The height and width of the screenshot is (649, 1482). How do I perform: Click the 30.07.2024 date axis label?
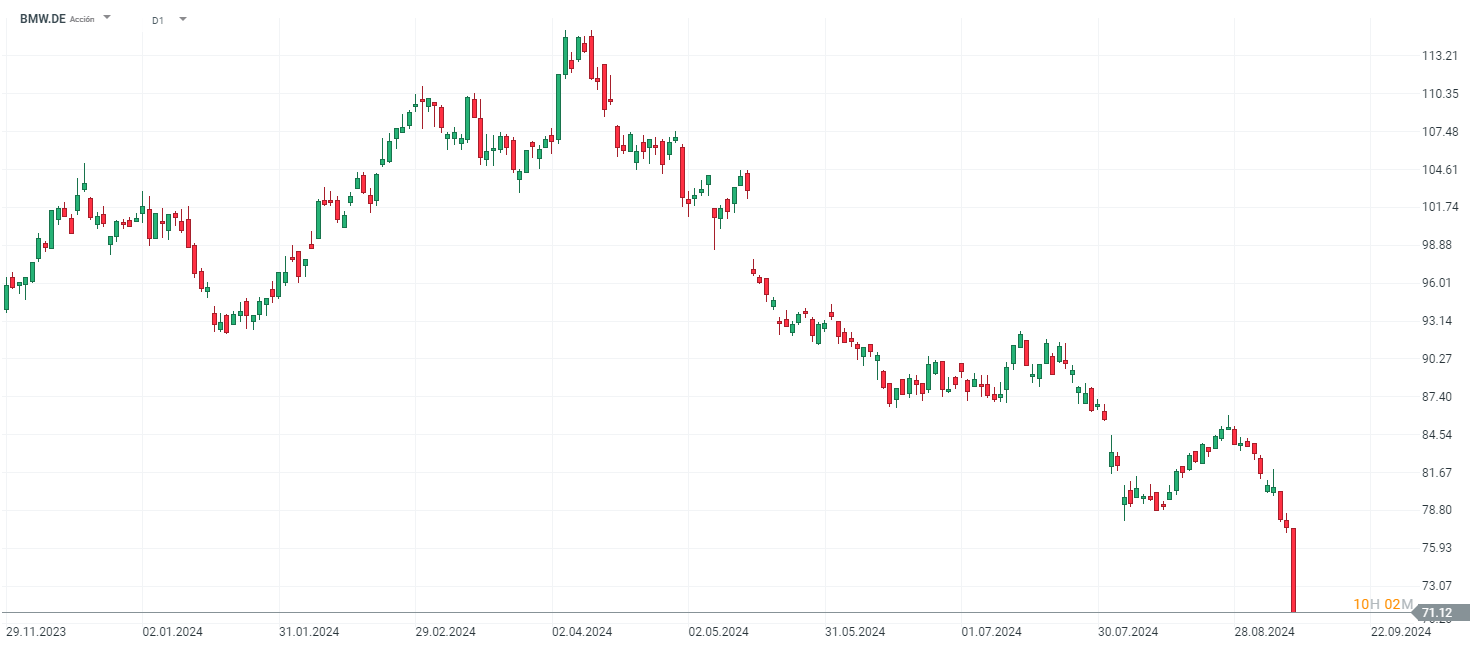[x=1128, y=632]
